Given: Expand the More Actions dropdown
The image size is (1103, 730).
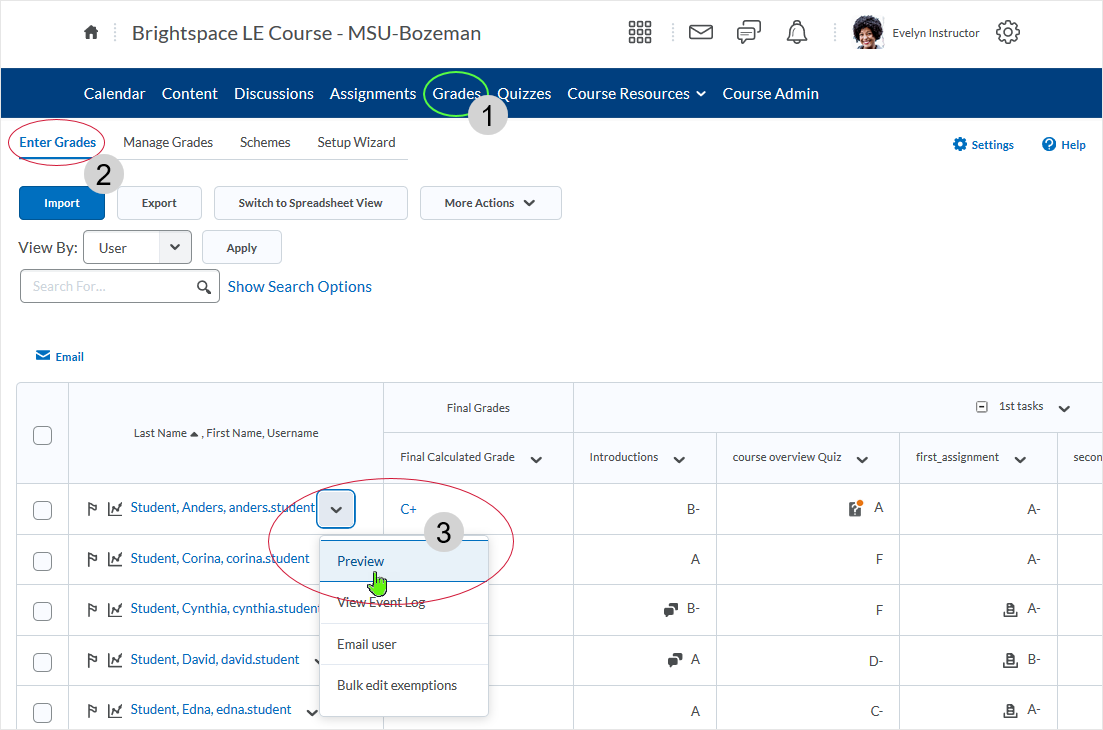Looking at the screenshot, I should coord(490,203).
